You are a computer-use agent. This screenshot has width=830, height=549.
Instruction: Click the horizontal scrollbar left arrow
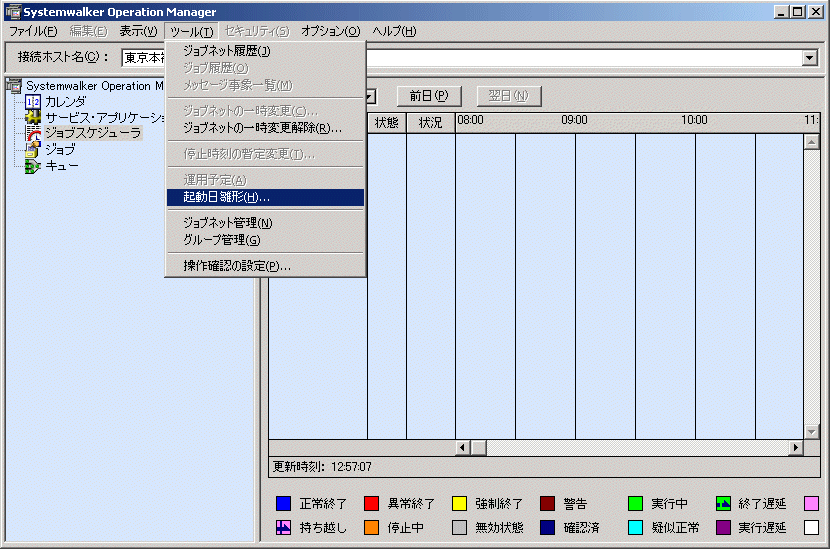pyautogui.click(x=463, y=448)
